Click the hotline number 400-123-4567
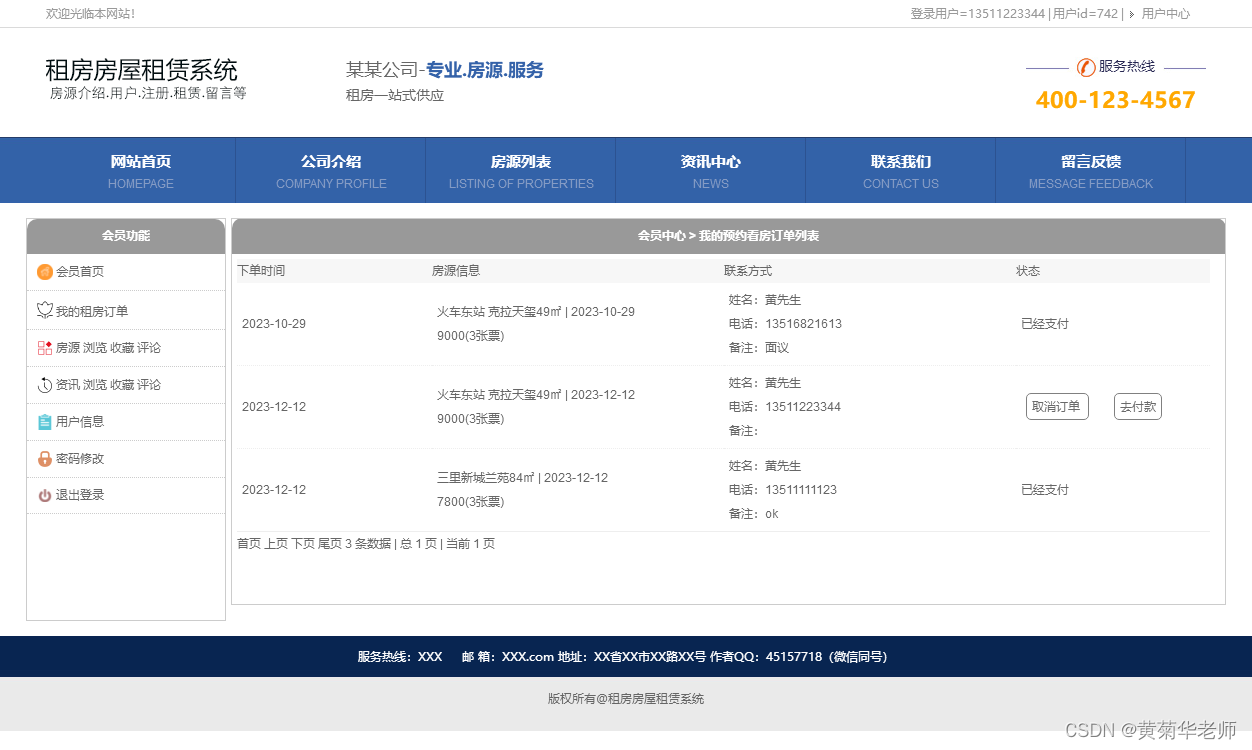This screenshot has height=750, width=1252. coord(1114,100)
